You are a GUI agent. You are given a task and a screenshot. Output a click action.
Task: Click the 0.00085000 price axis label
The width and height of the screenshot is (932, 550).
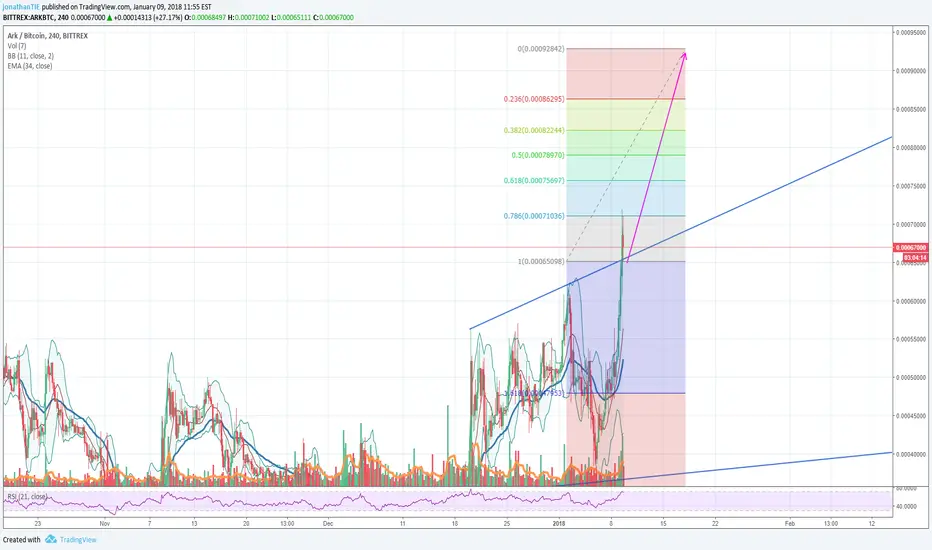(x=911, y=109)
